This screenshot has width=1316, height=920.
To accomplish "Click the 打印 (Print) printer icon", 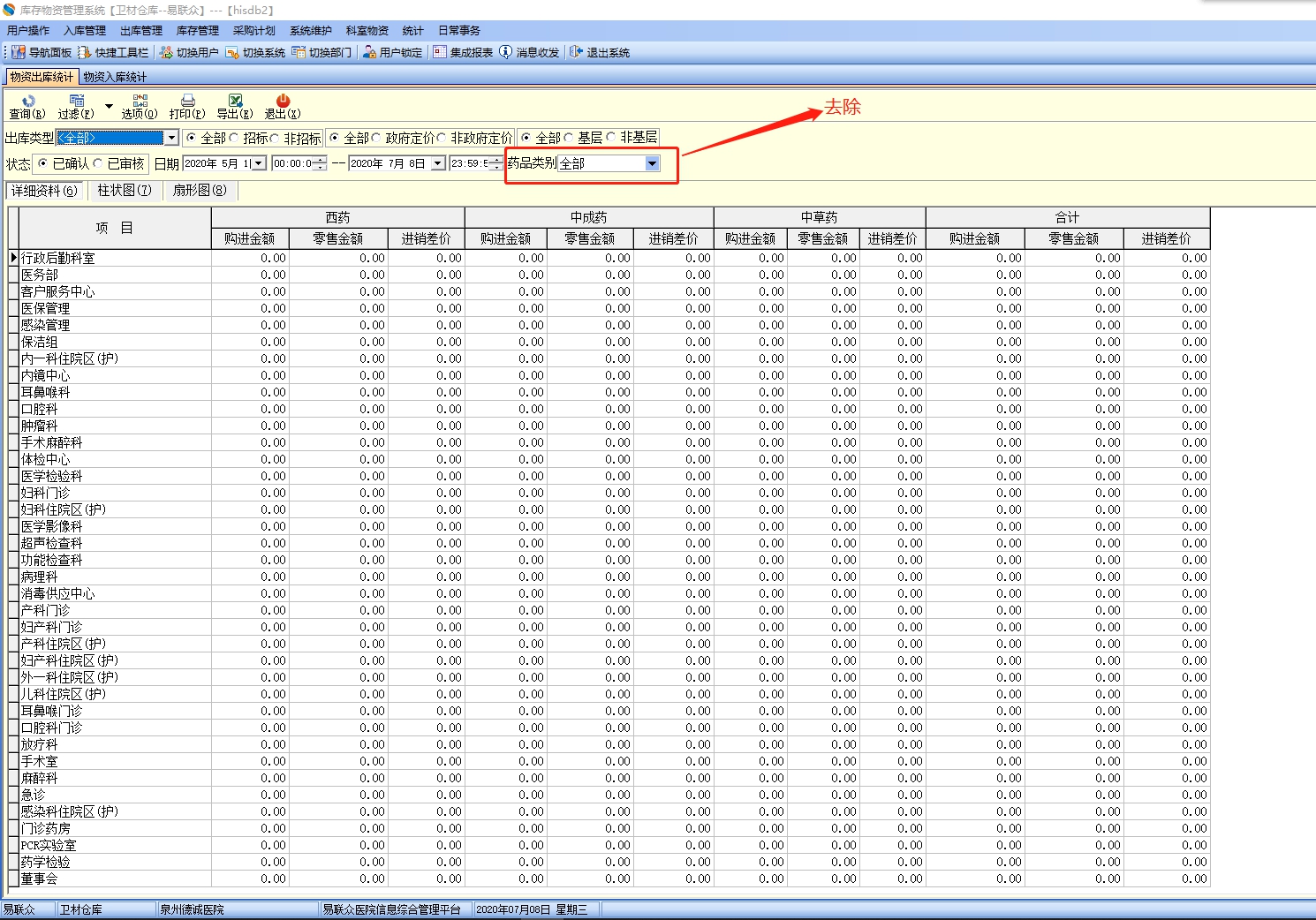I will pos(187,102).
